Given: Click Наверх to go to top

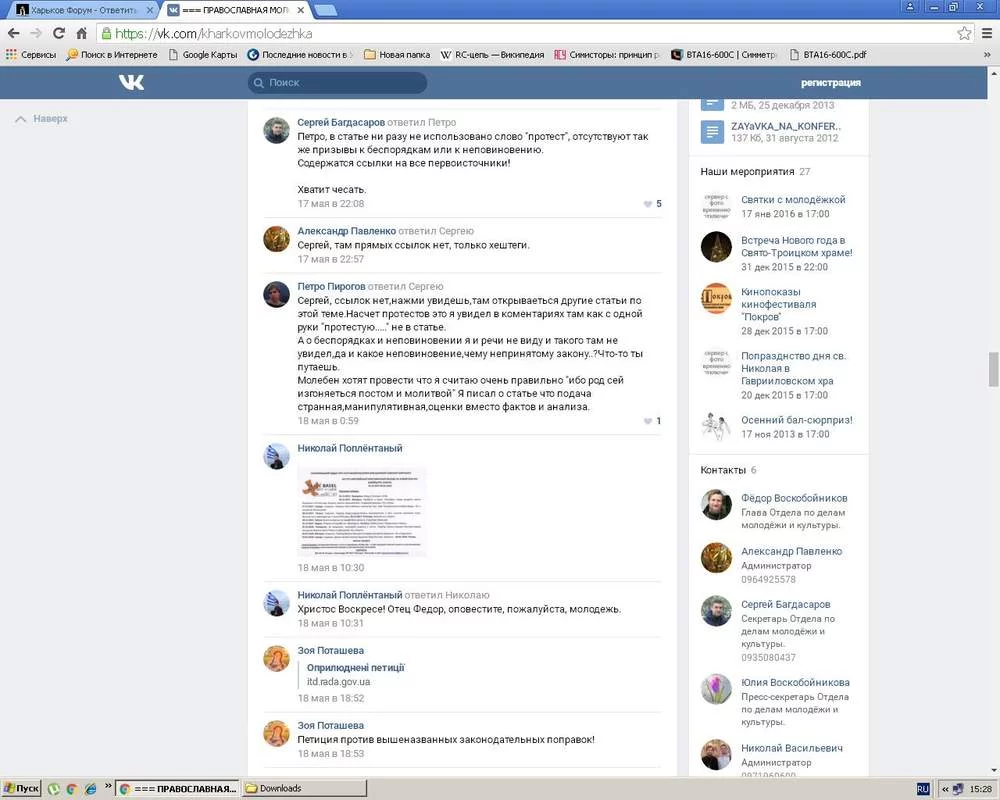Looking at the screenshot, I should pyautogui.click(x=41, y=119).
